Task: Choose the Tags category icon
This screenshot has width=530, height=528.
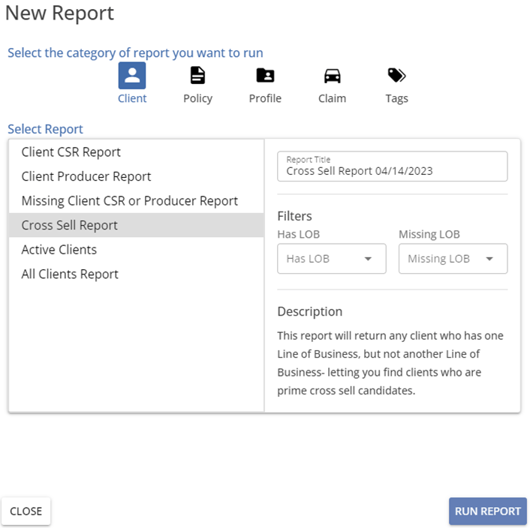Action: coord(396,75)
